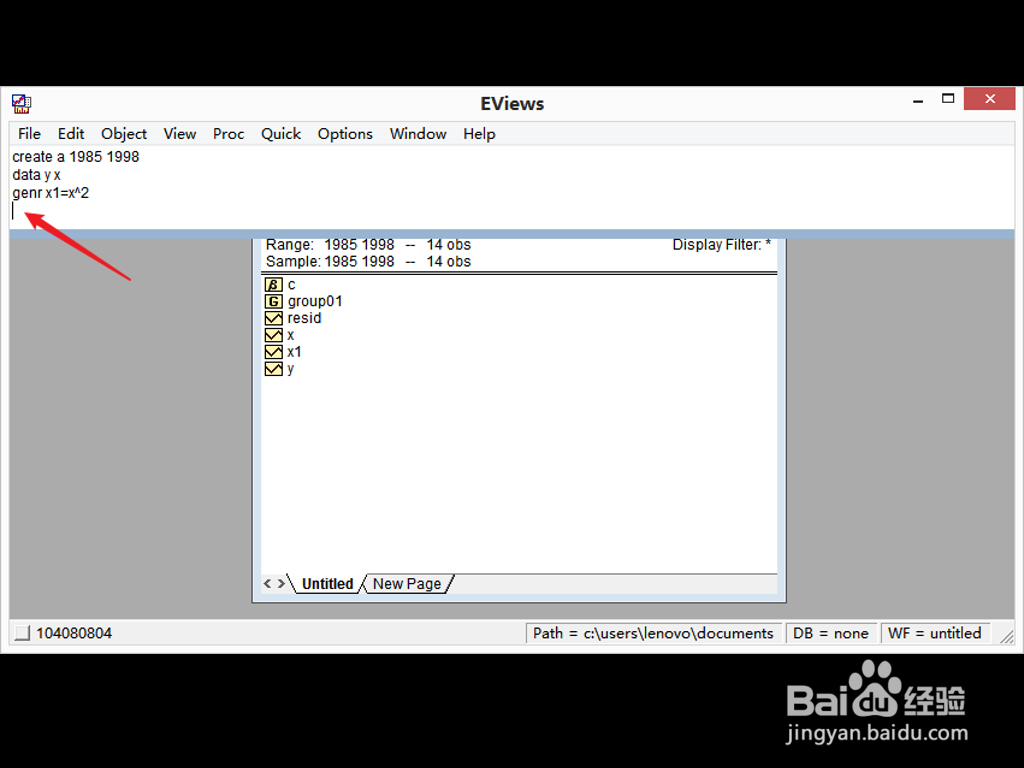The width and height of the screenshot is (1024, 768).
Task: Click the status bar box beside 104080804
Action: (22, 633)
